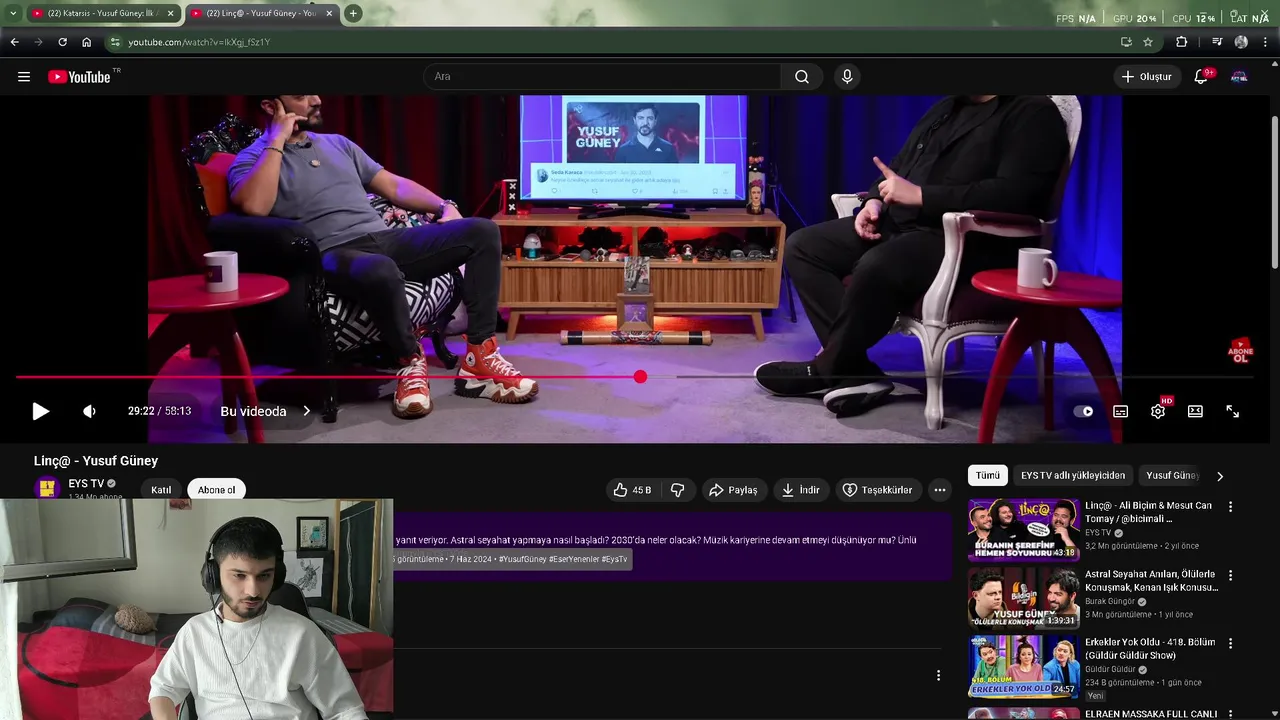Dislike the video
This screenshot has height=720, width=1280.
(677, 490)
